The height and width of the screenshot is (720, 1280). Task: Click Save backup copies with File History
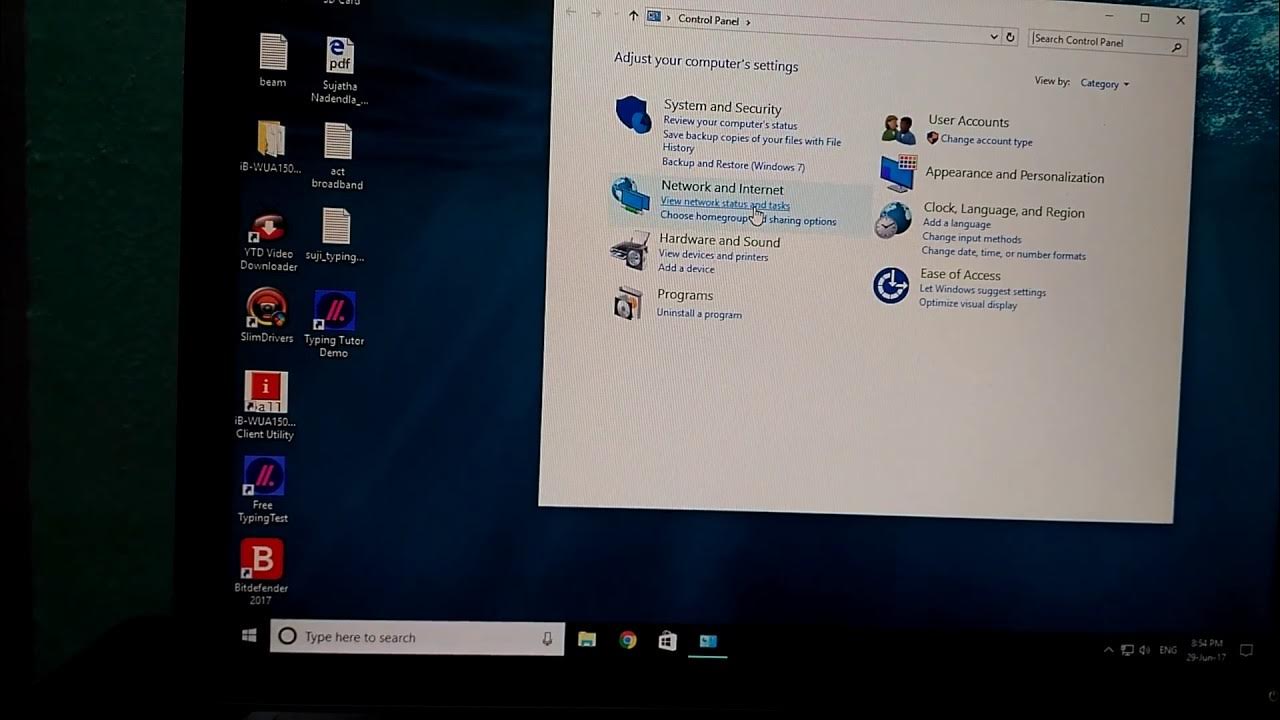coord(752,144)
